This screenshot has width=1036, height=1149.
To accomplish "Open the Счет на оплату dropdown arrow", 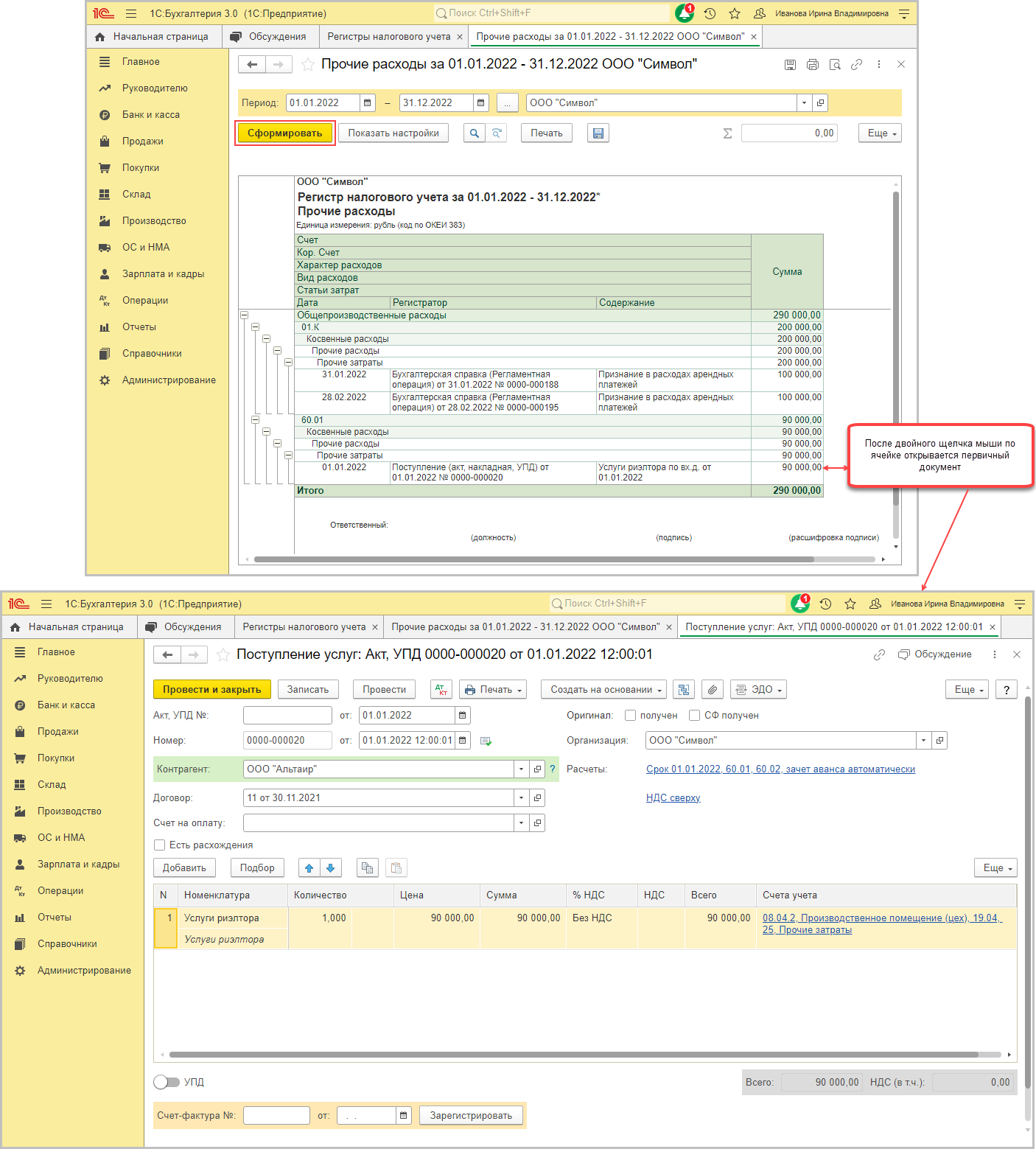I will point(521,823).
